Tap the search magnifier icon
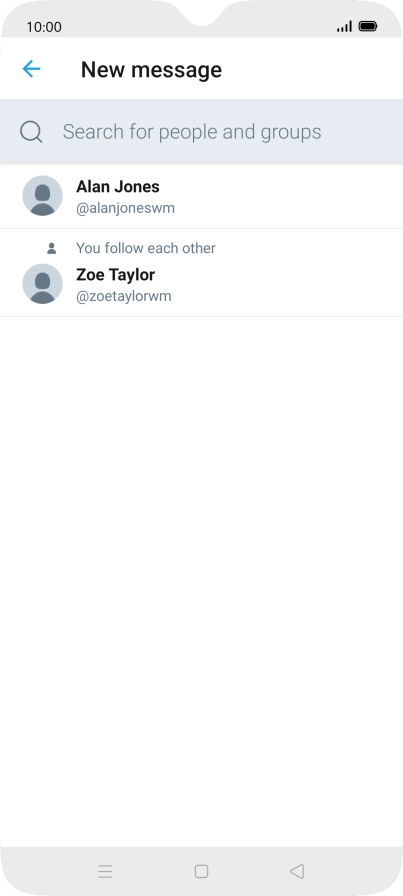Image resolution: width=403 pixels, height=896 pixels. point(31,132)
